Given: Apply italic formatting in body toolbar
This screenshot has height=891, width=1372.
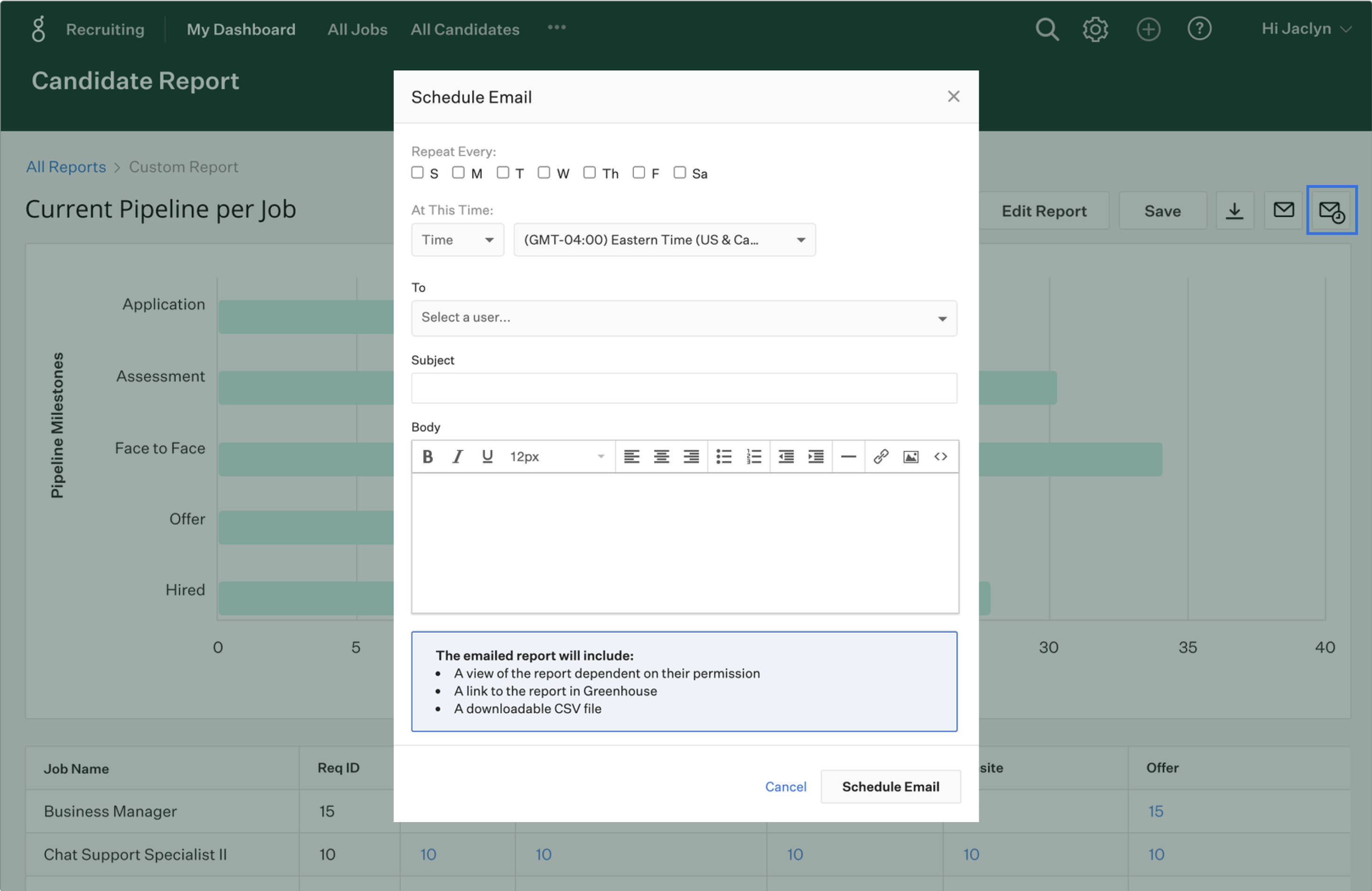Looking at the screenshot, I should coord(457,457).
